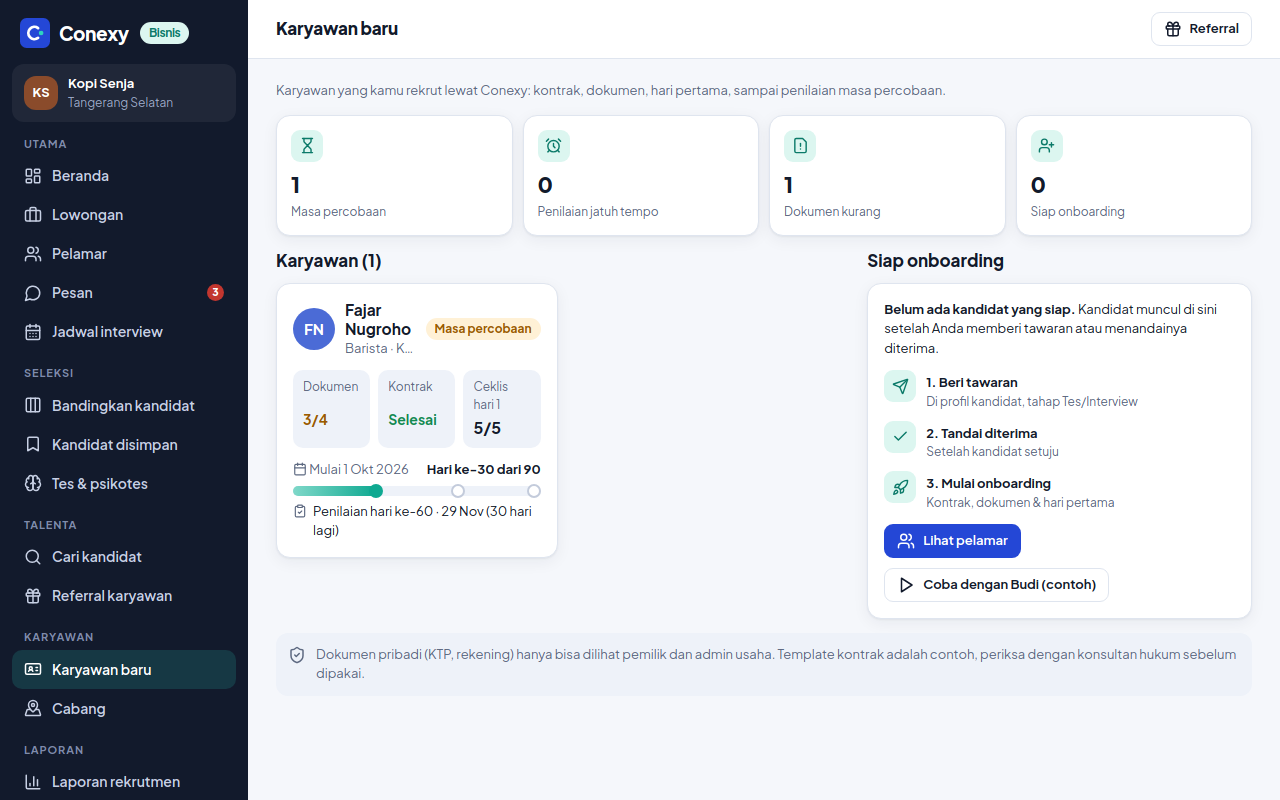Image resolution: width=1280 pixels, height=800 pixels.
Task: Open Referral karyawan menu item
Action: click(124, 596)
